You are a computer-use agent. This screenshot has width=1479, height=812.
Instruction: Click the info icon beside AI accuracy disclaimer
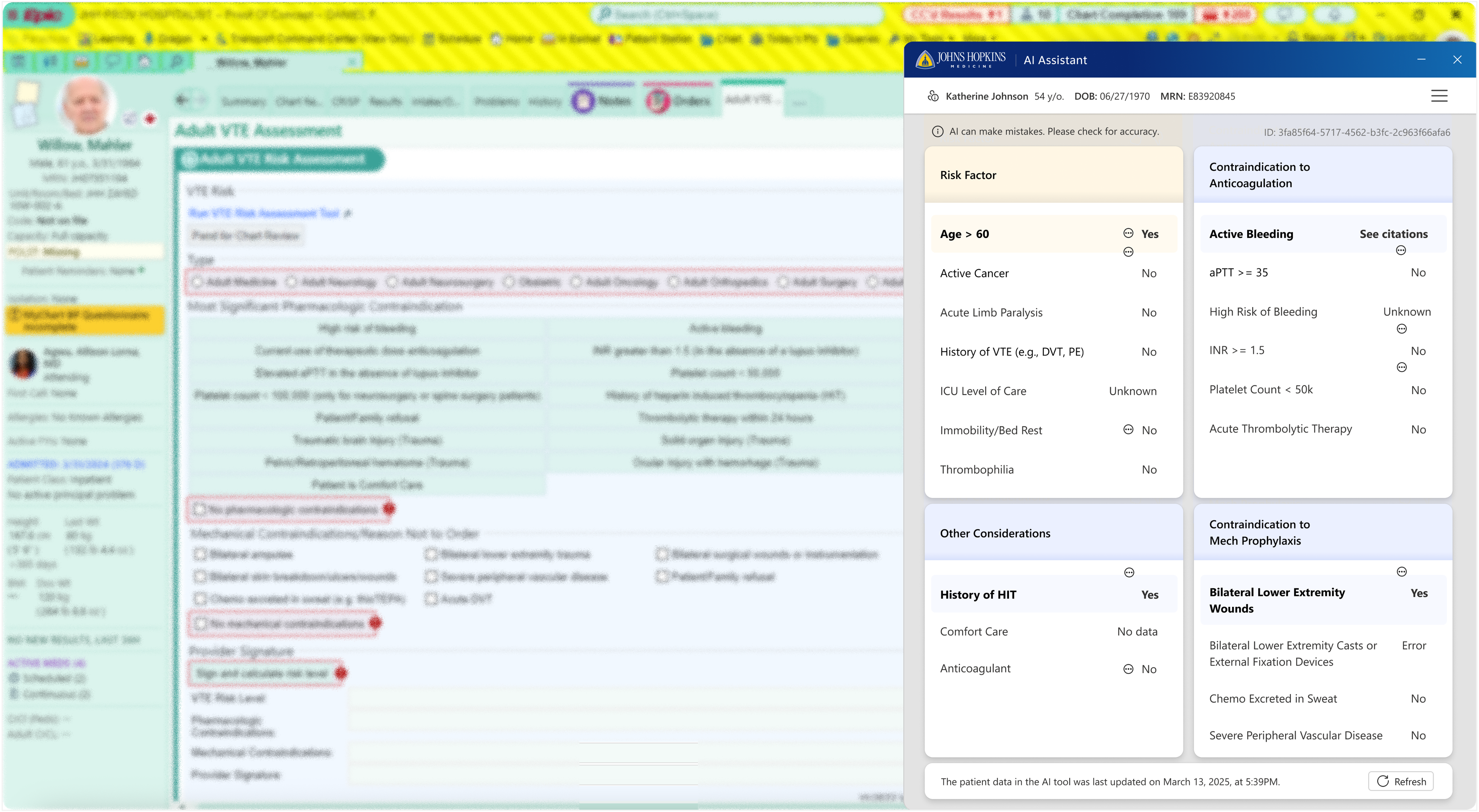[x=937, y=131]
